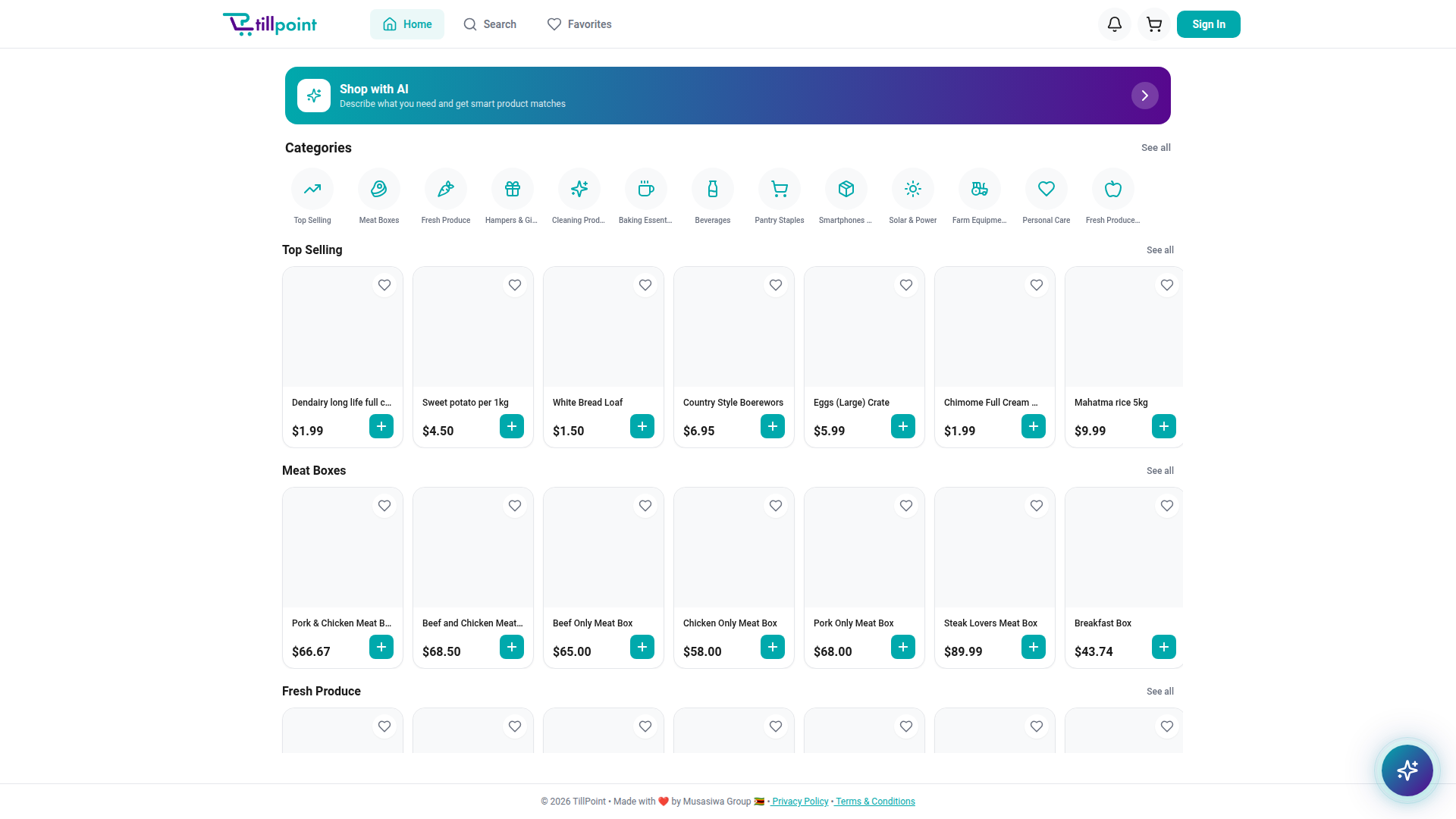Favorite Chimome Full Cream product
The image size is (1456, 819).
1037,285
